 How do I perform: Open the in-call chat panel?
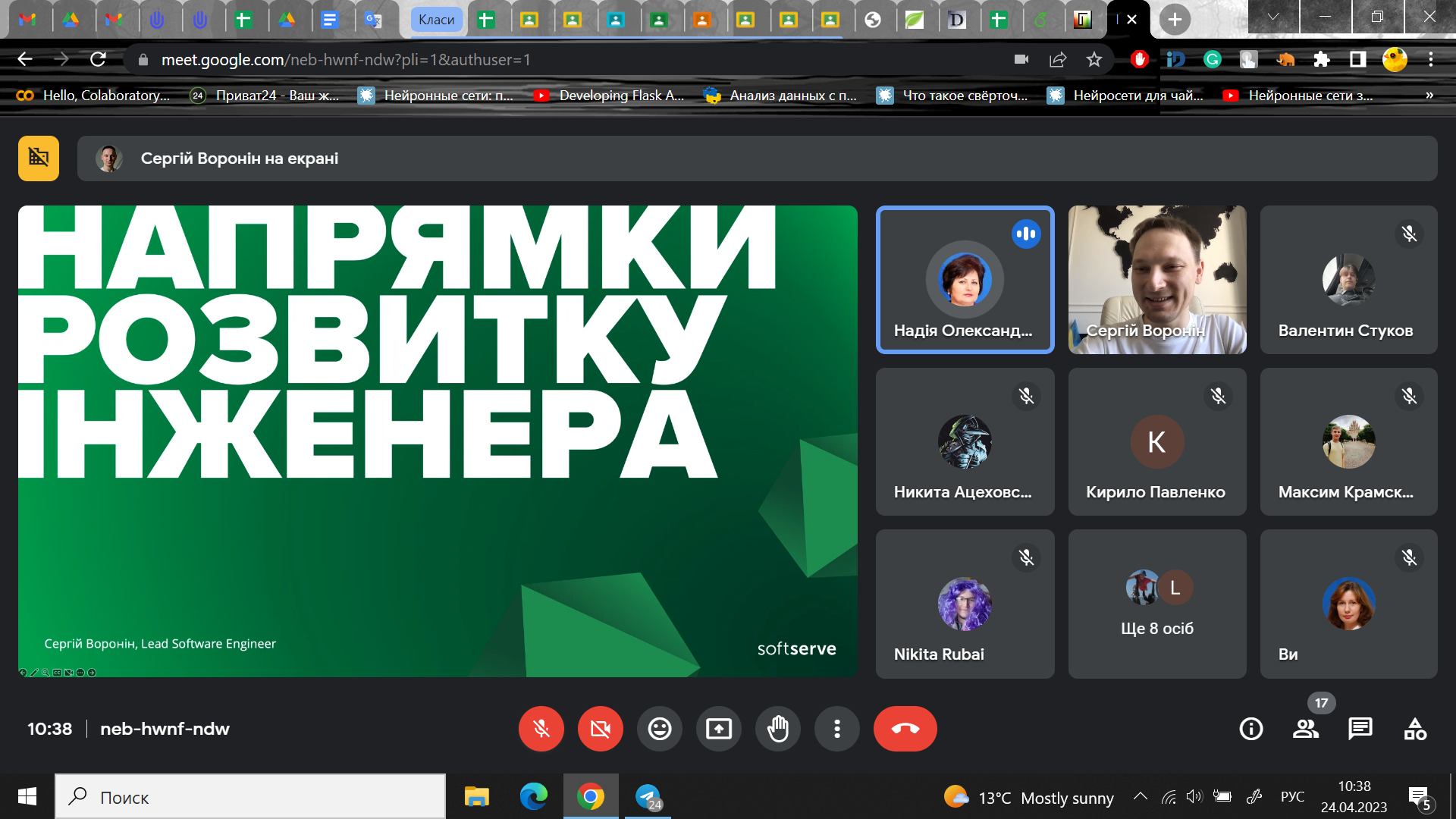coord(1360,729)
